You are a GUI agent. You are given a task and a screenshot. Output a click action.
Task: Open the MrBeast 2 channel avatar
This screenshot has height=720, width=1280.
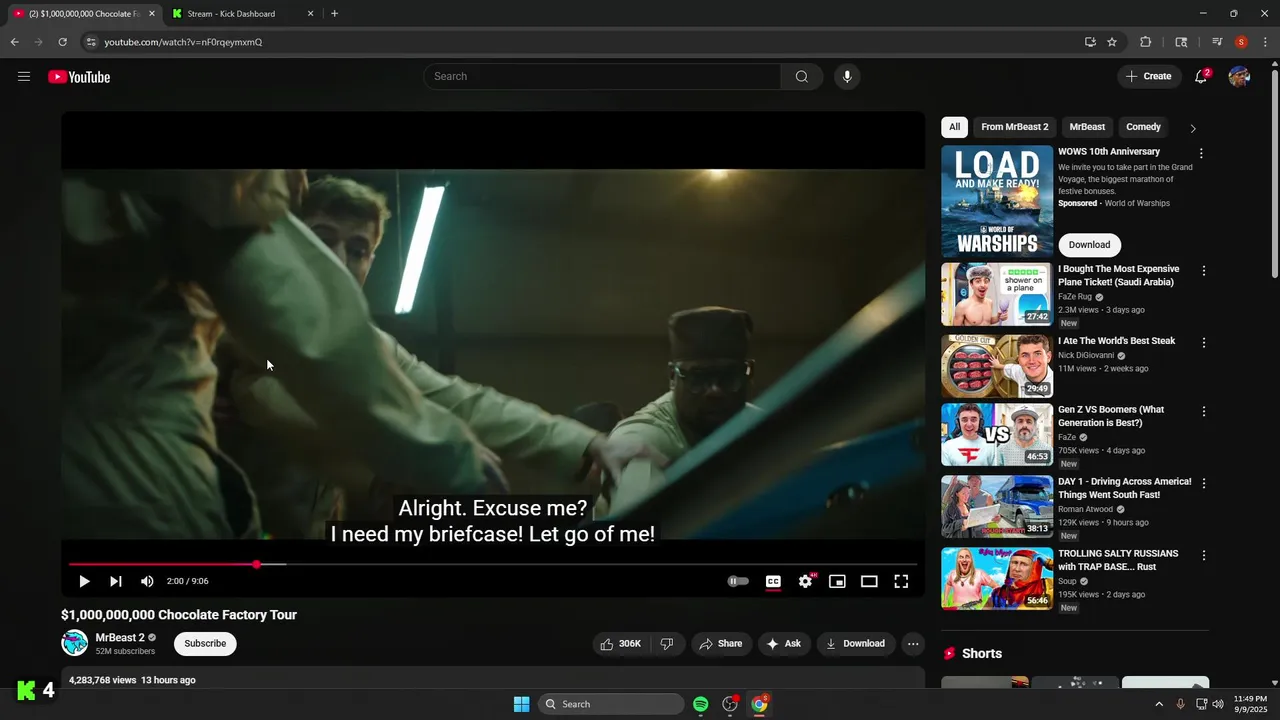[x=75, y=643]
